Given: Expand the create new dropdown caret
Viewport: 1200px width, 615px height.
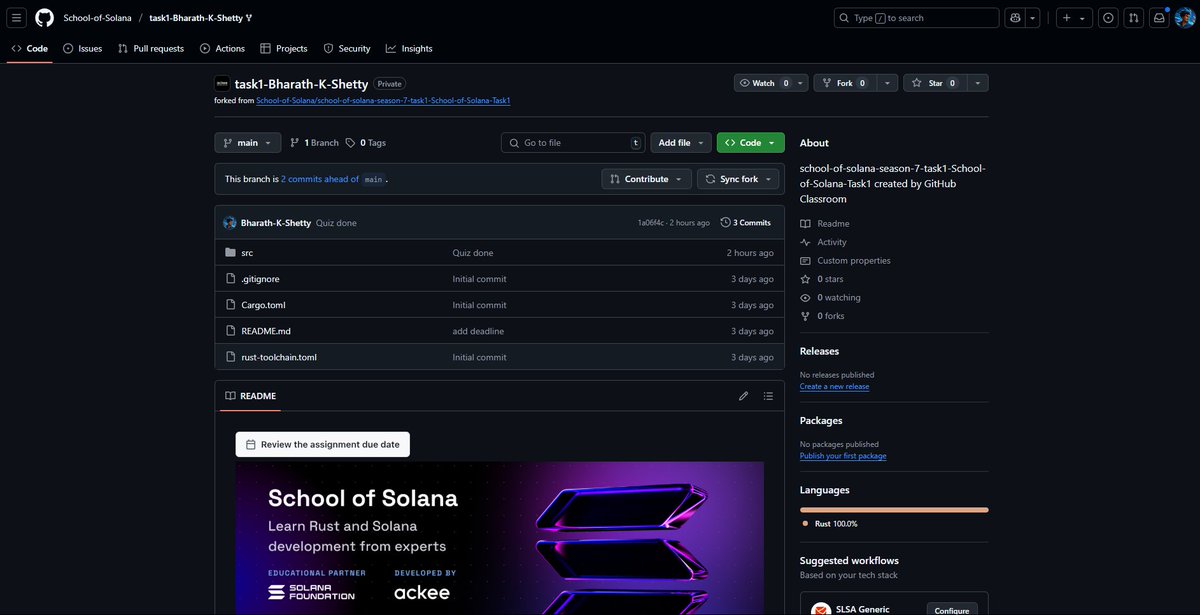Looking at the screenshot, I should [x=1083, y=18].
